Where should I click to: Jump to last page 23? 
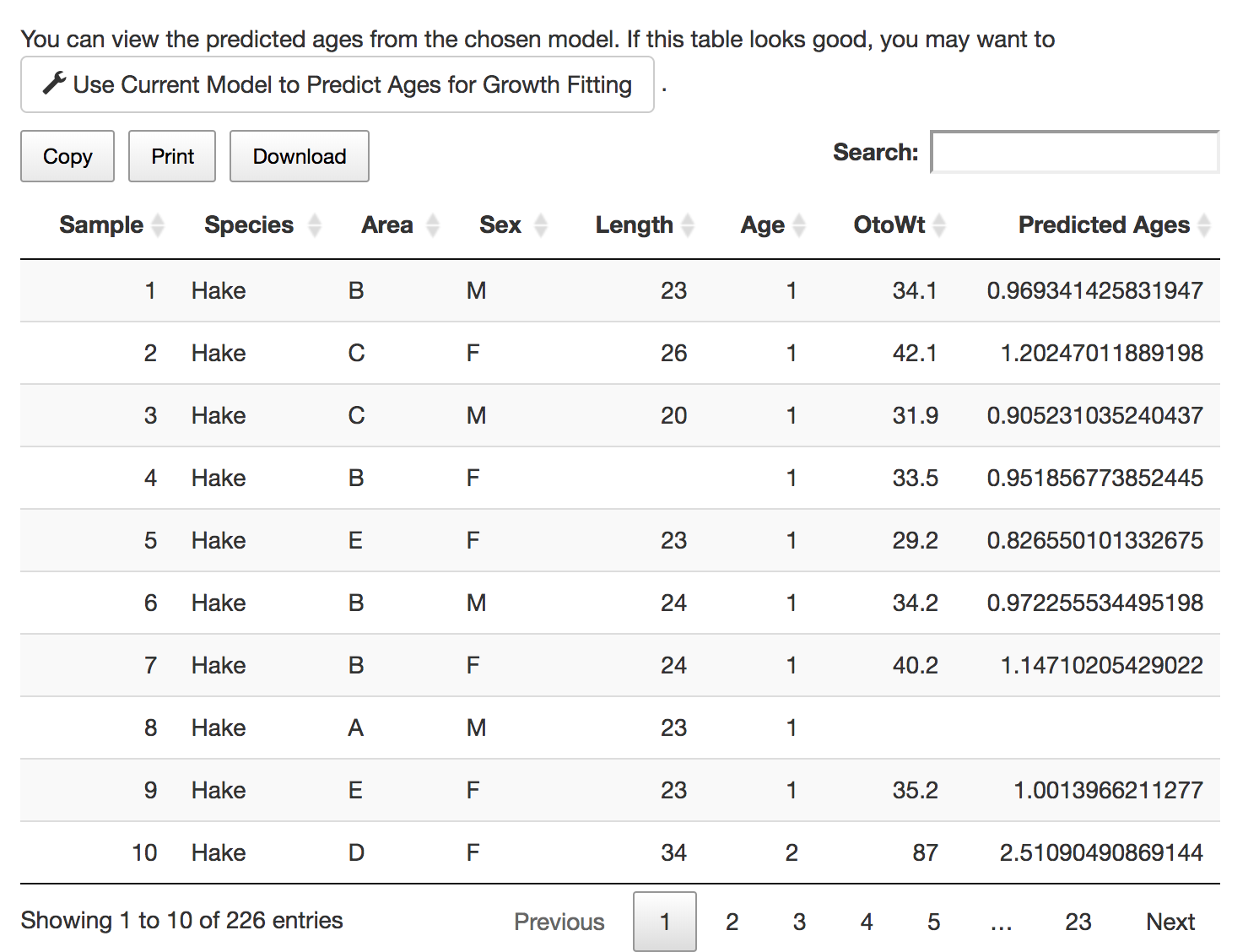pyautogui.click(x=1078, y=922)
